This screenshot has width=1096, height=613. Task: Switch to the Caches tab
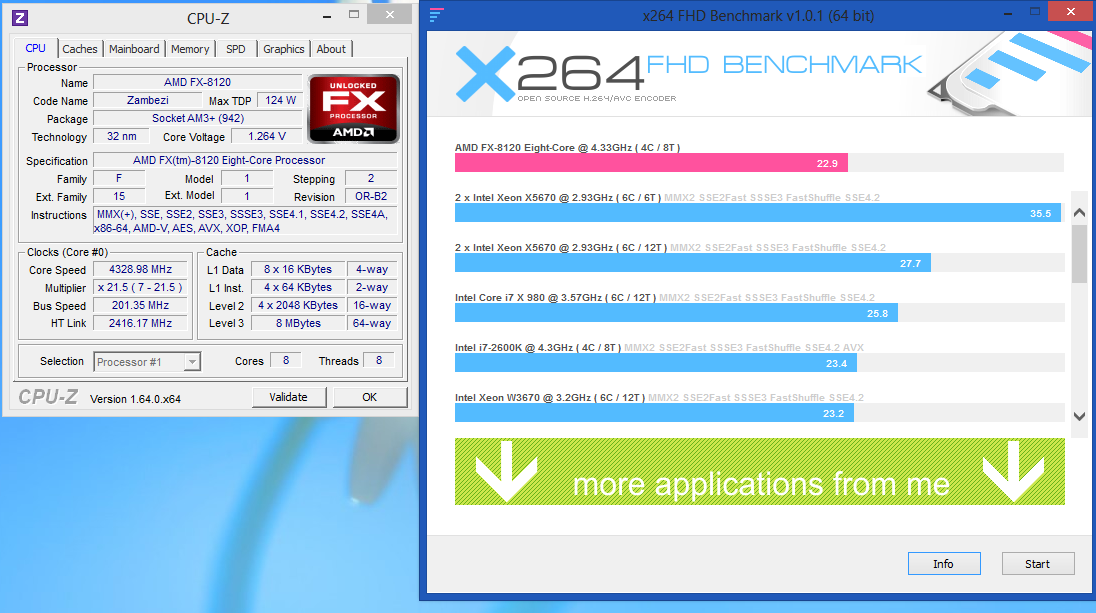[80, 49]
